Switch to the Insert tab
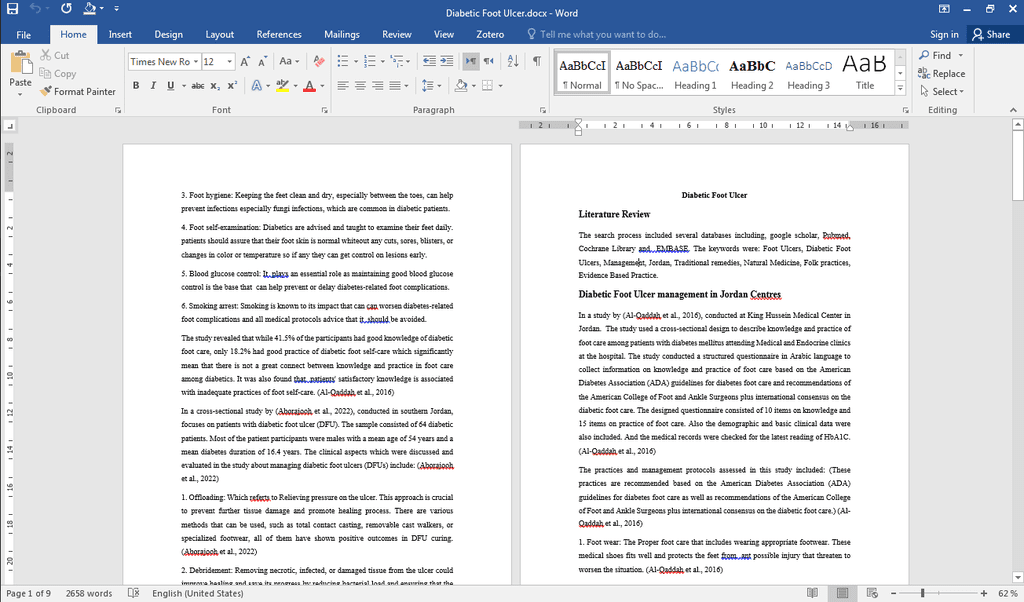 point(120,35)
